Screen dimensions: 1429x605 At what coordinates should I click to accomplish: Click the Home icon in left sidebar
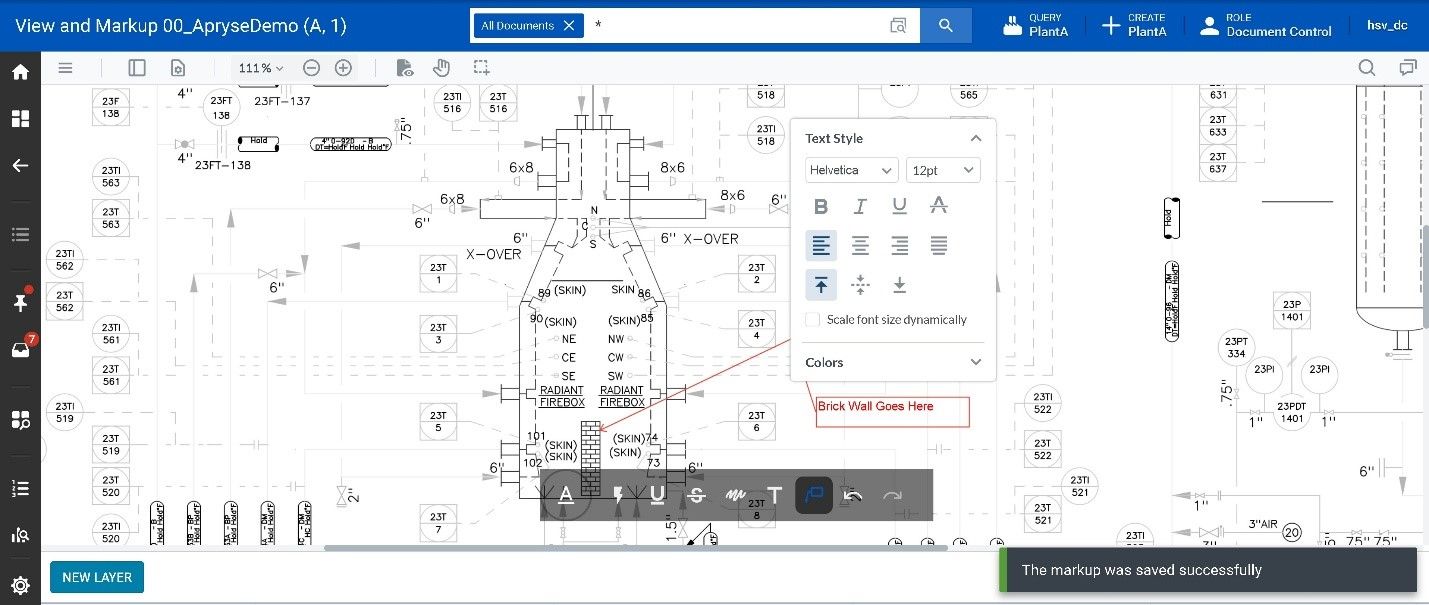pyautogui.click(x=20, y=72)
